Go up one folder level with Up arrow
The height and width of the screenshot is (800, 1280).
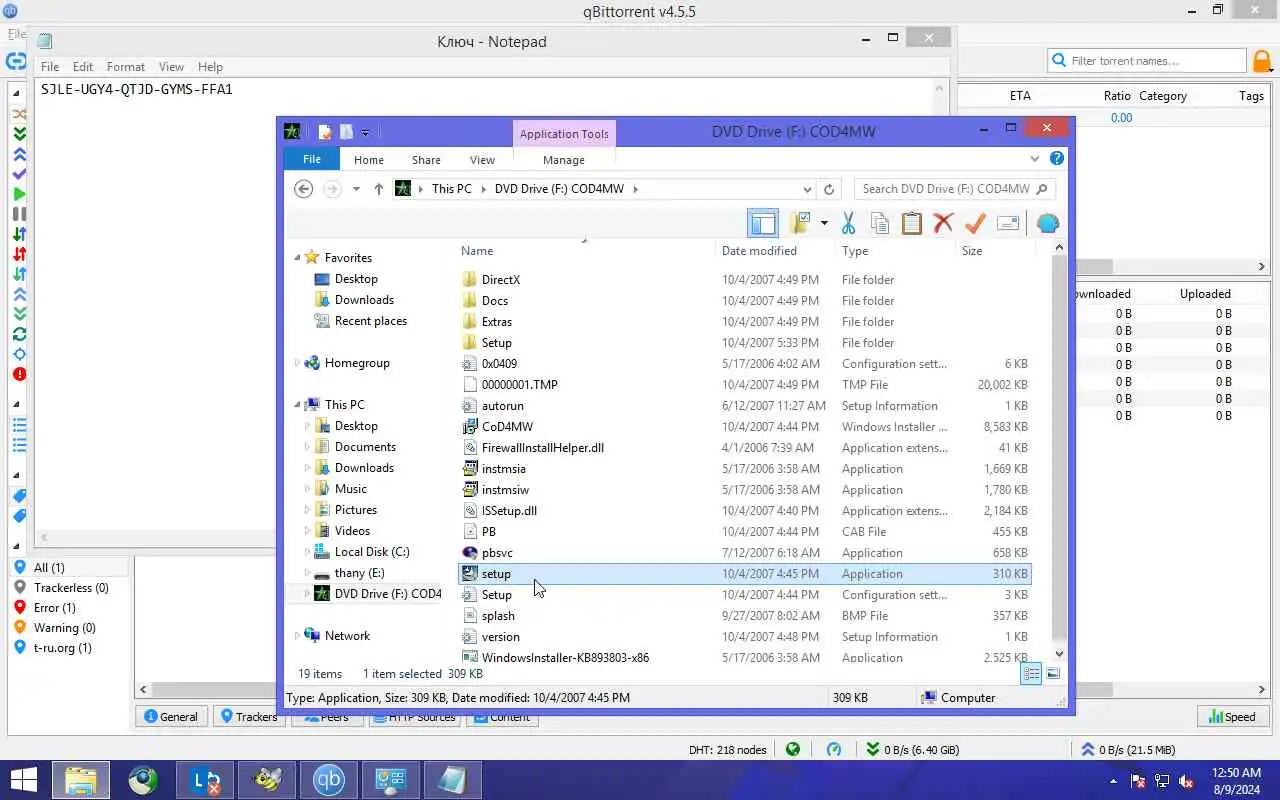tap(378, 189)
